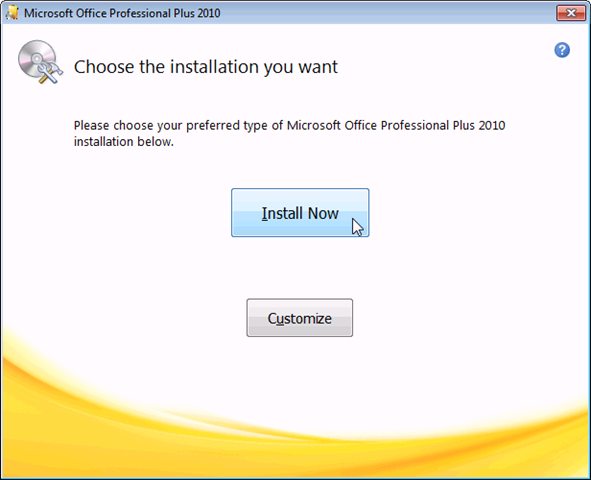
Task: Open the Customize installation options
Action: pos(300,318)
